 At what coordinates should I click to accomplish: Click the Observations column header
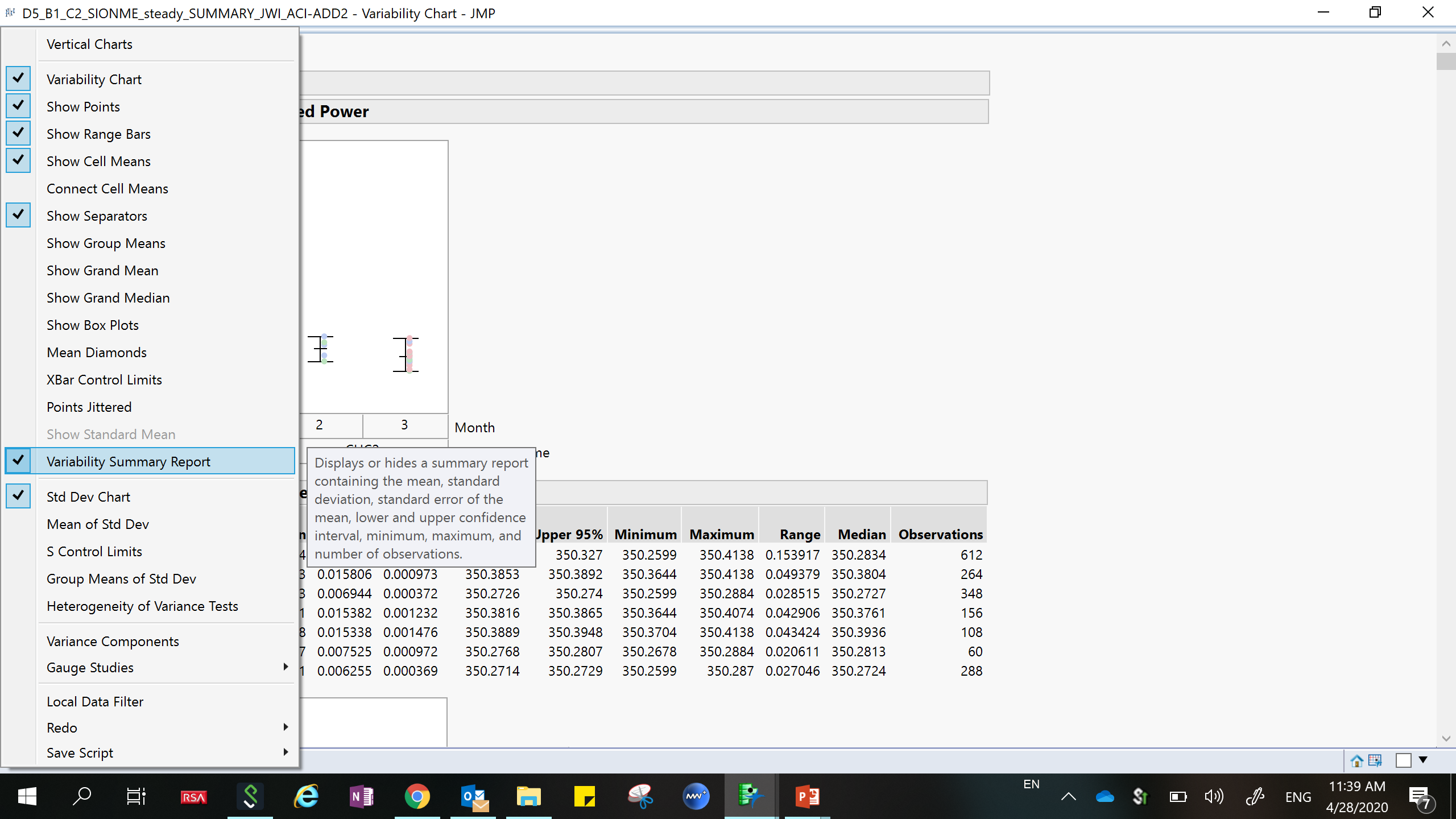click(940, 535)
